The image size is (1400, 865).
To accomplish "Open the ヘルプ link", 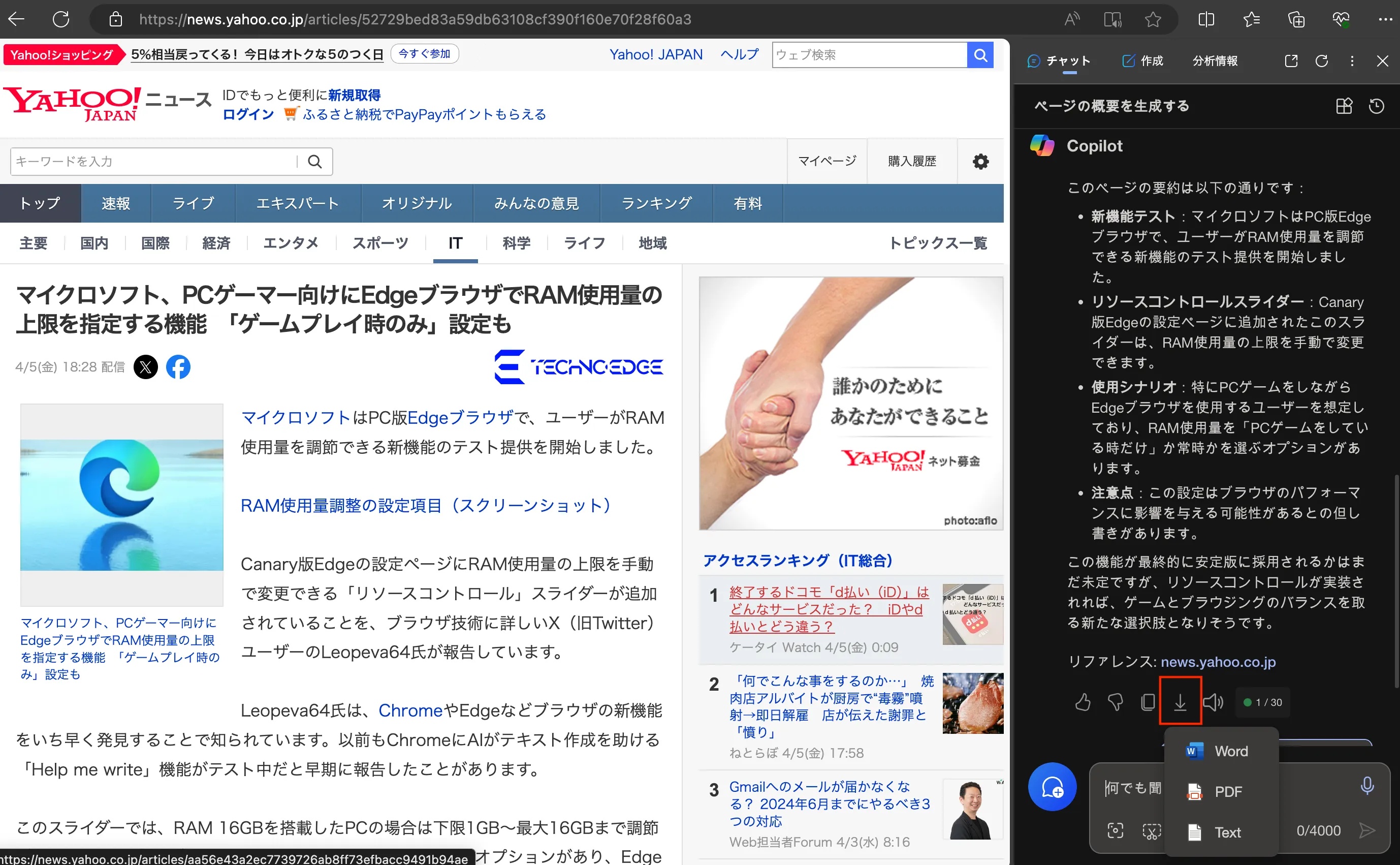I will click(x=739, y=54).
